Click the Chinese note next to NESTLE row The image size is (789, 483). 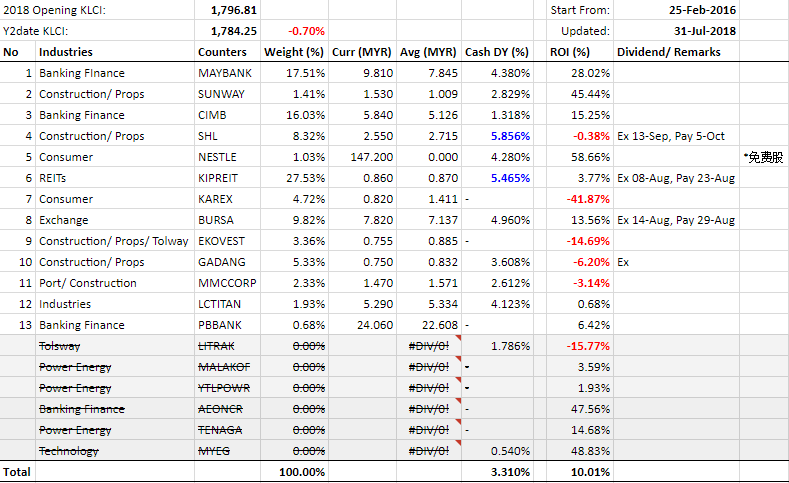click(x=764, y=157)
